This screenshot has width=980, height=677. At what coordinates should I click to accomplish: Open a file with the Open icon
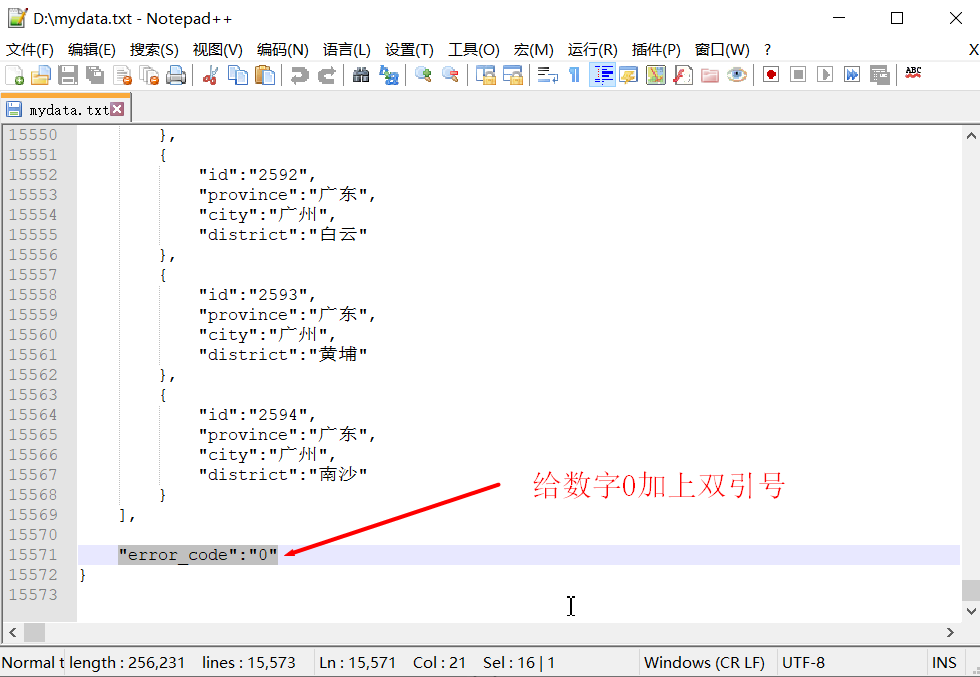pyautogui.click(x=42, y=73)
